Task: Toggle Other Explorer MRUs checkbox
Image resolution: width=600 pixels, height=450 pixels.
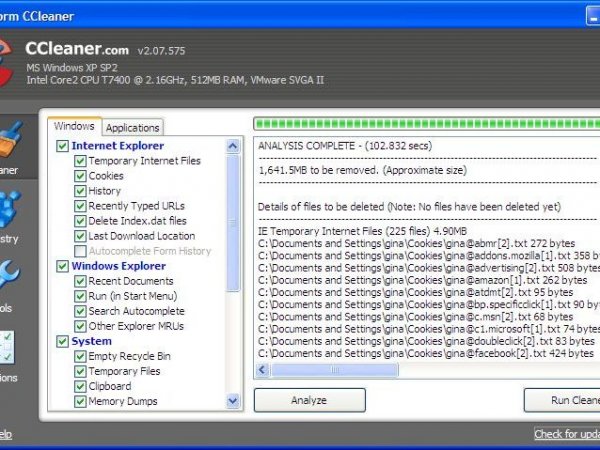Action: [x=80, y=326]
